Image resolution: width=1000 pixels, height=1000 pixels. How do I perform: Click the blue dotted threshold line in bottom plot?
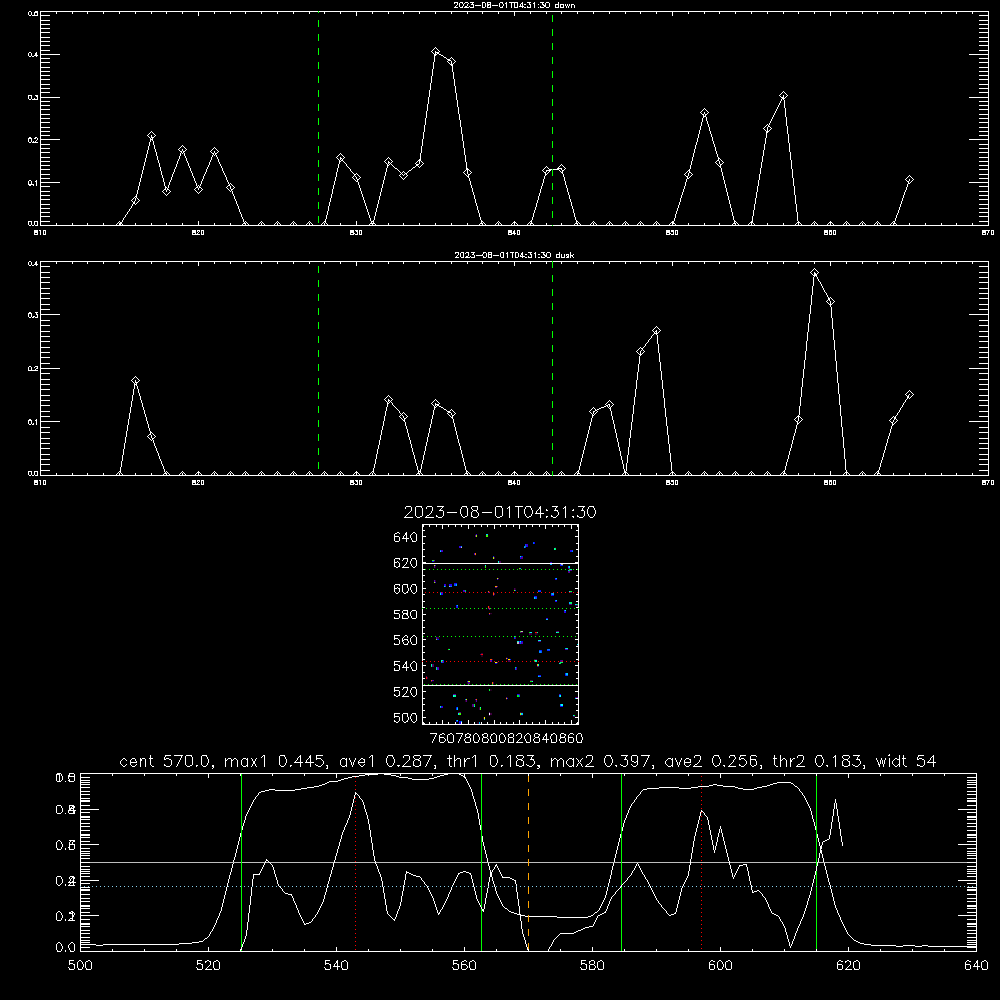(x=528, y=886)
